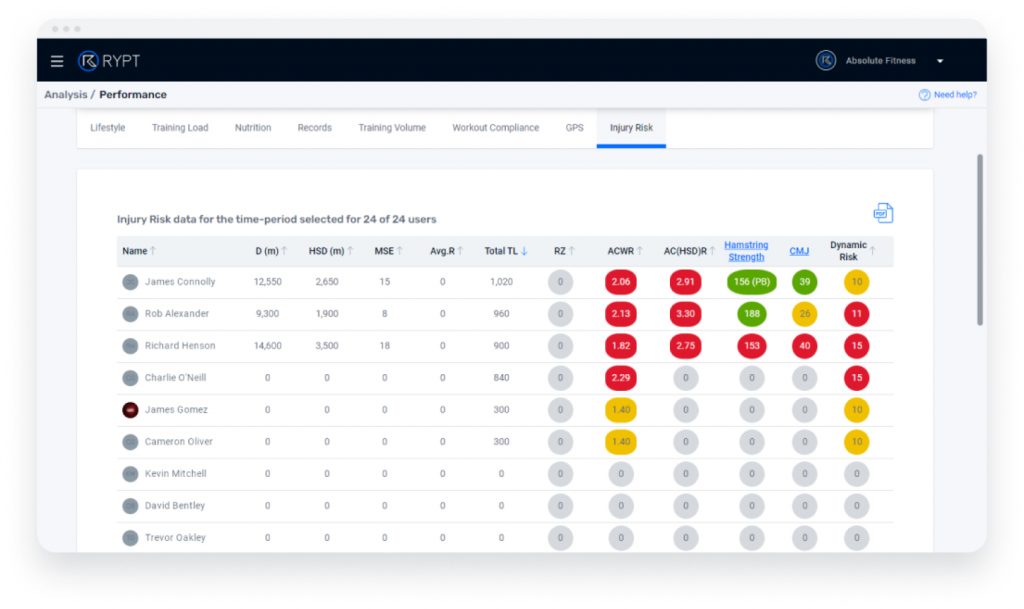Click Cameron Oliver avatar

tap(131, 442)
